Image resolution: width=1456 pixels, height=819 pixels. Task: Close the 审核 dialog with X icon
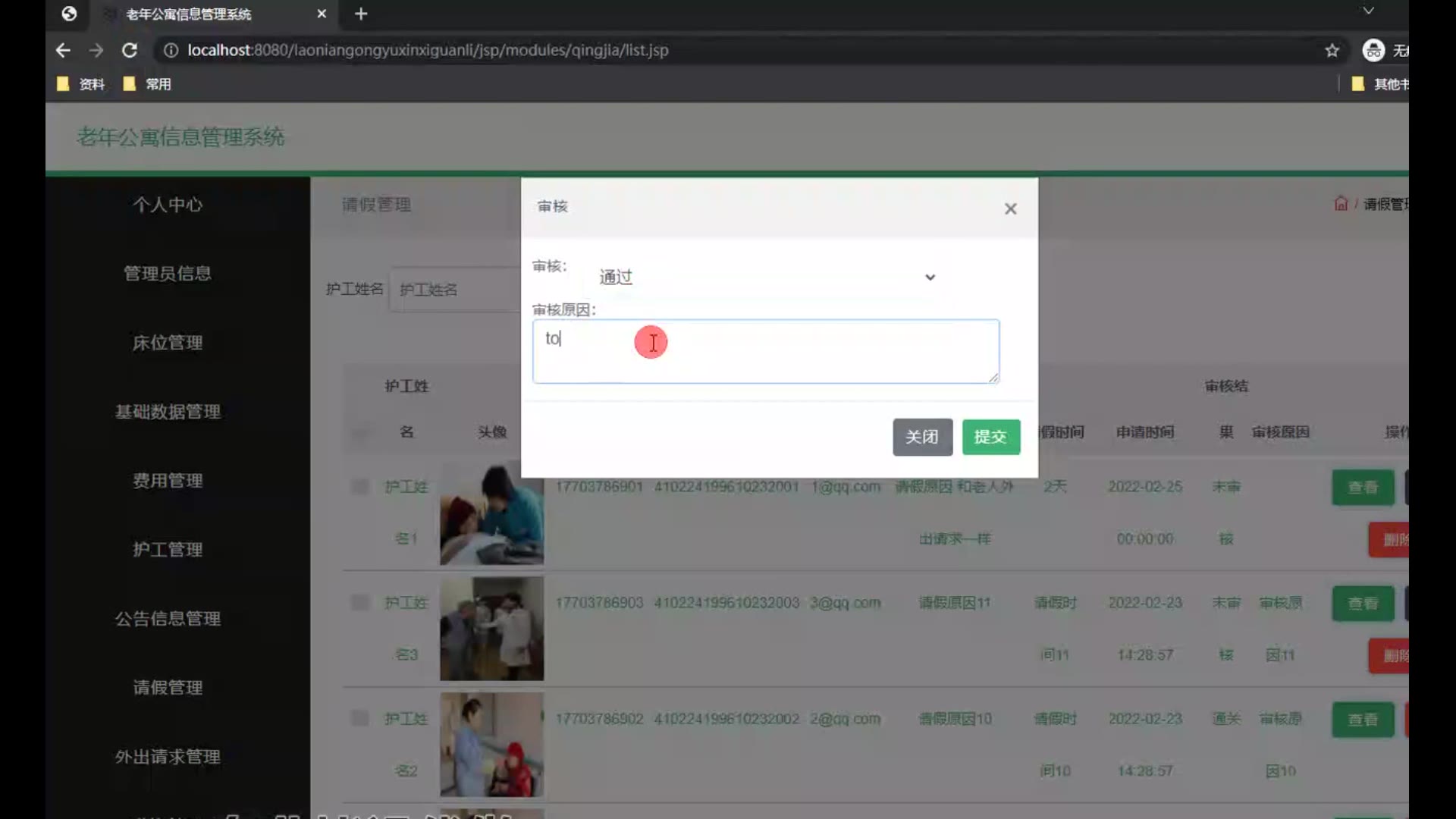(x=1010, y=209)
